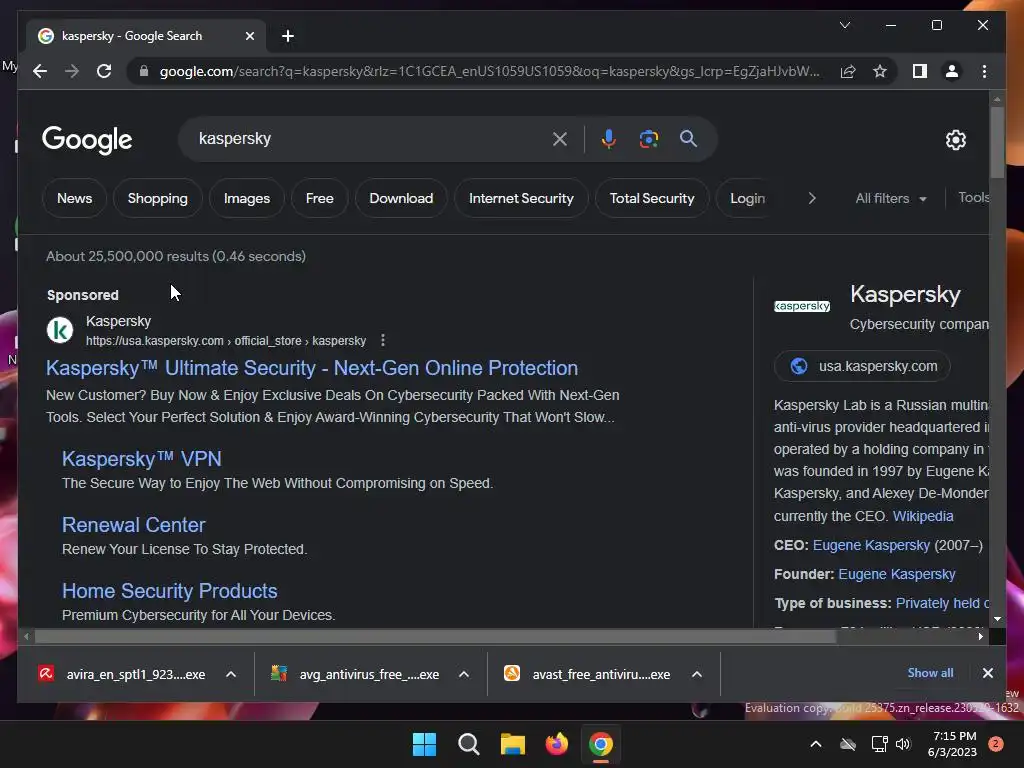Open the ad options three-dot menu
1024x768 pixels.
click(383, 340)
